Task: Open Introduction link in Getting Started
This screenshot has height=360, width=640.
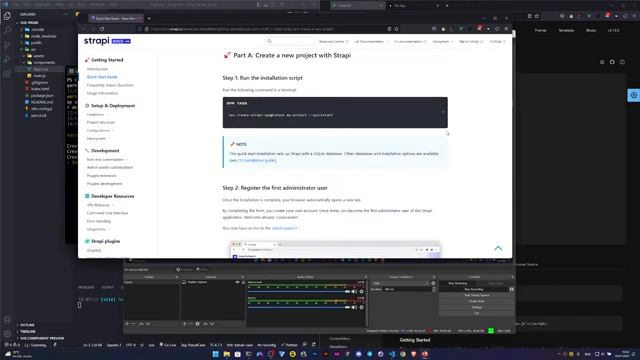Action: coord(97,69)
